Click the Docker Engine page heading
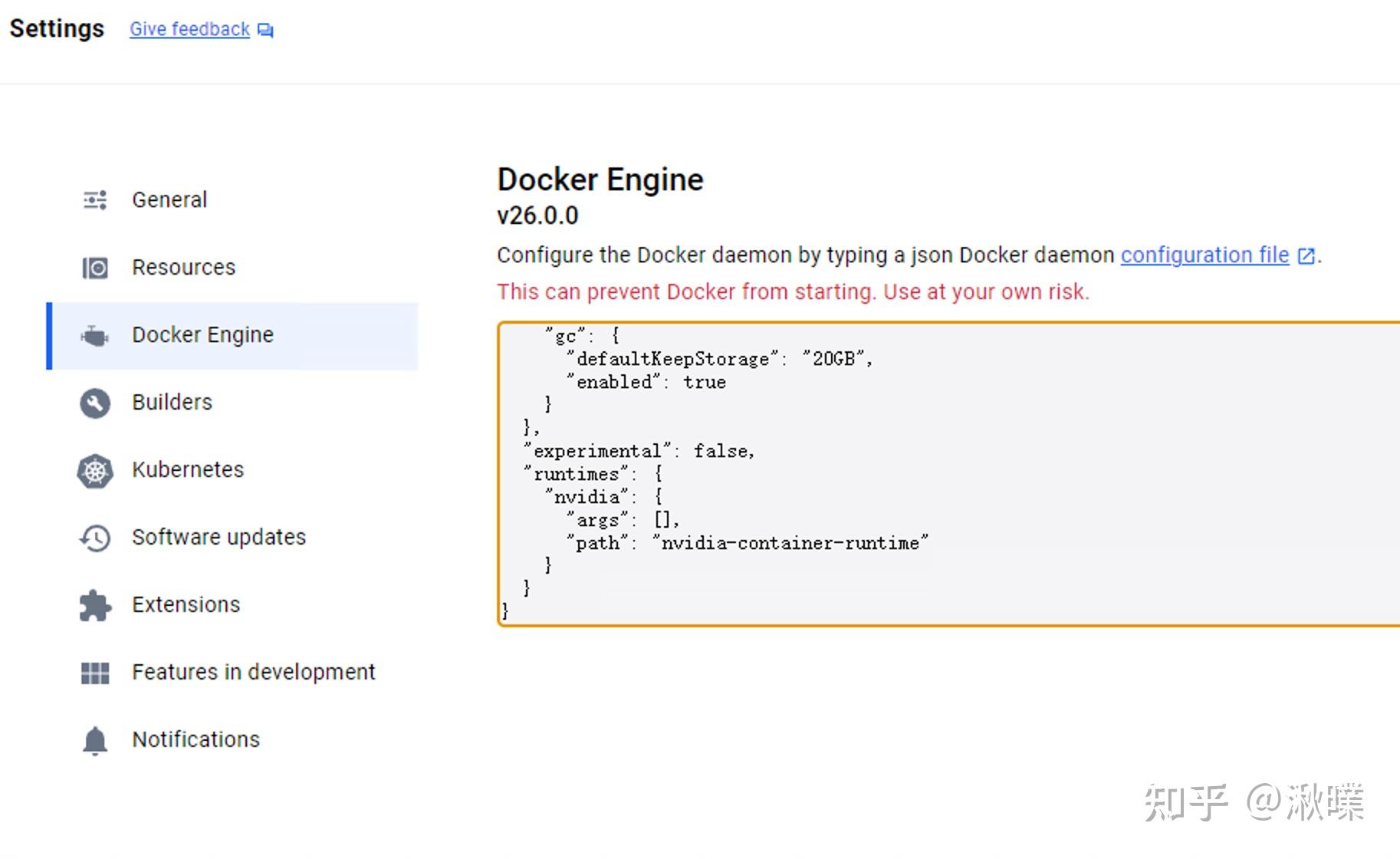The width and height of the screenshot is (1400, 859). tap(600, 179)
